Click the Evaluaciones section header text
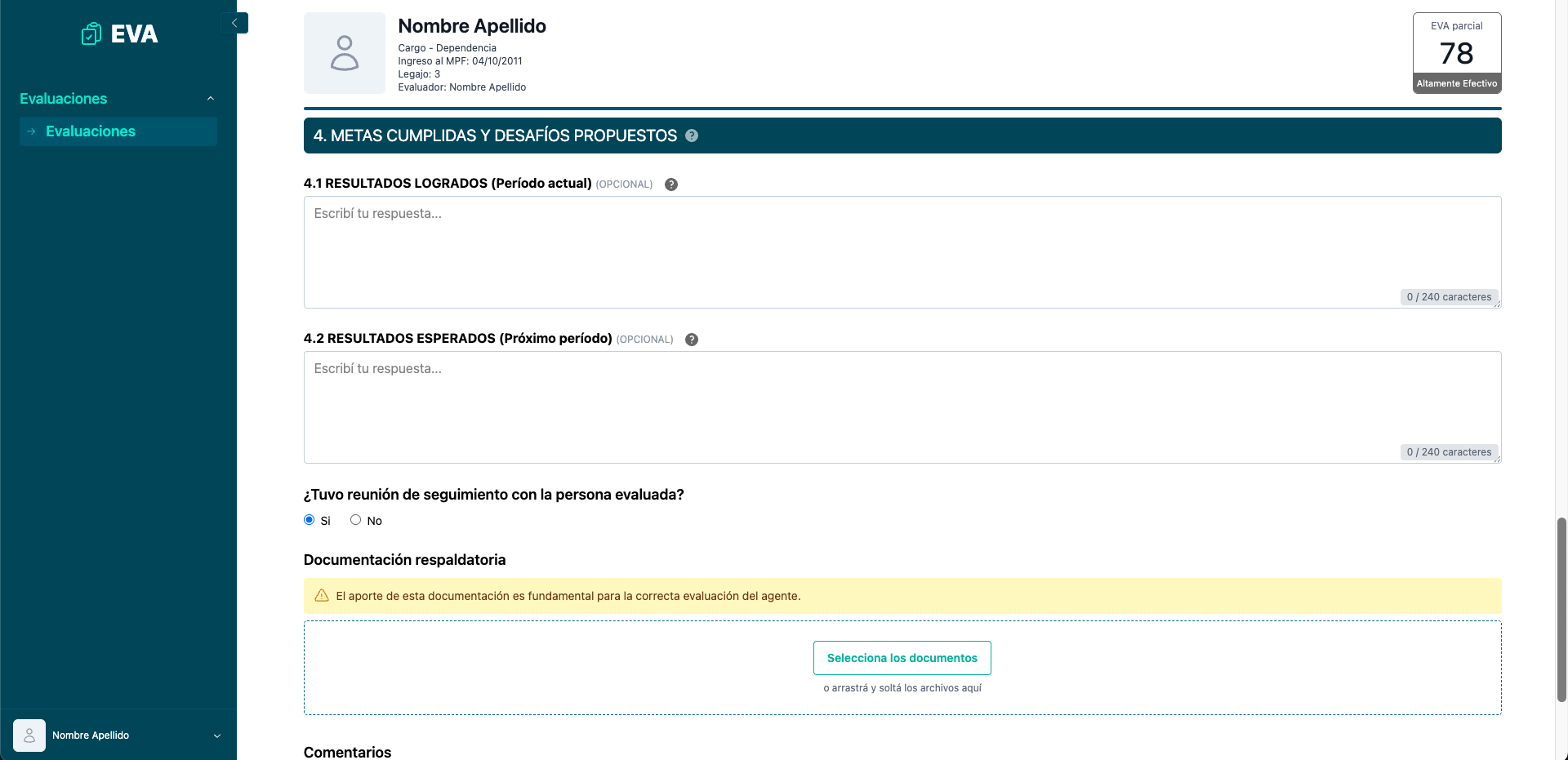The height and width of the screenshot is (760, 1568). point(64,99)
